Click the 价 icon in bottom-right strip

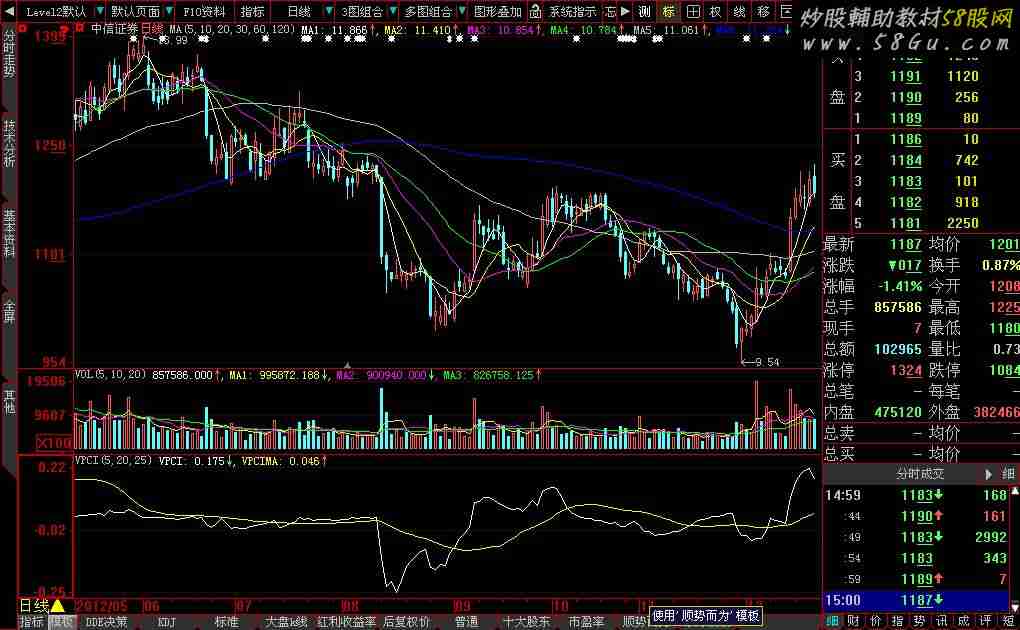coord(876,622)
